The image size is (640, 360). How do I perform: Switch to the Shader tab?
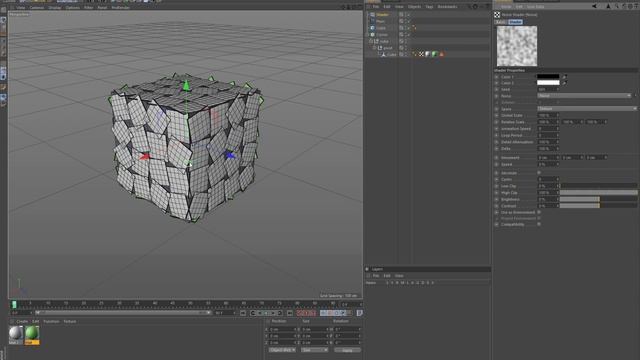click(x=515, y=22)
